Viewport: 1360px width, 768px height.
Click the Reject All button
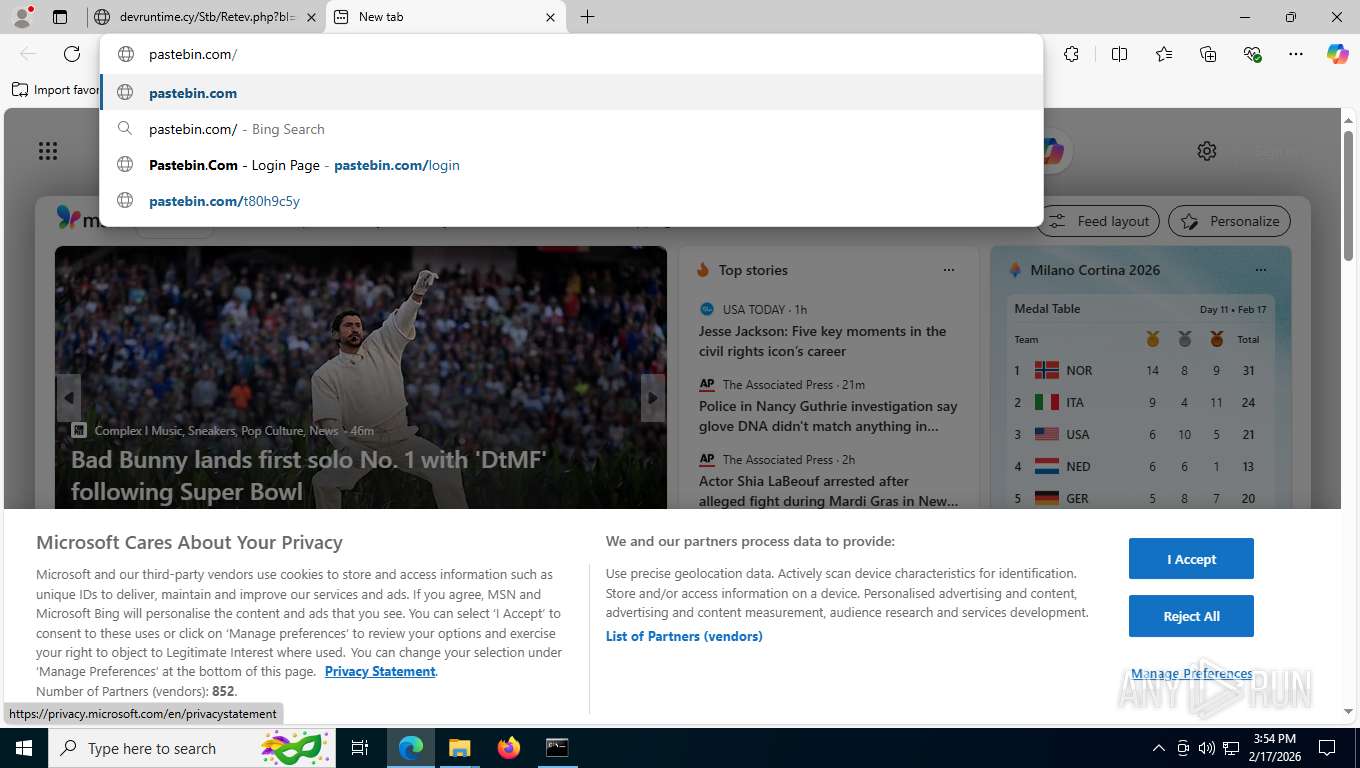tap(1191, 616)
